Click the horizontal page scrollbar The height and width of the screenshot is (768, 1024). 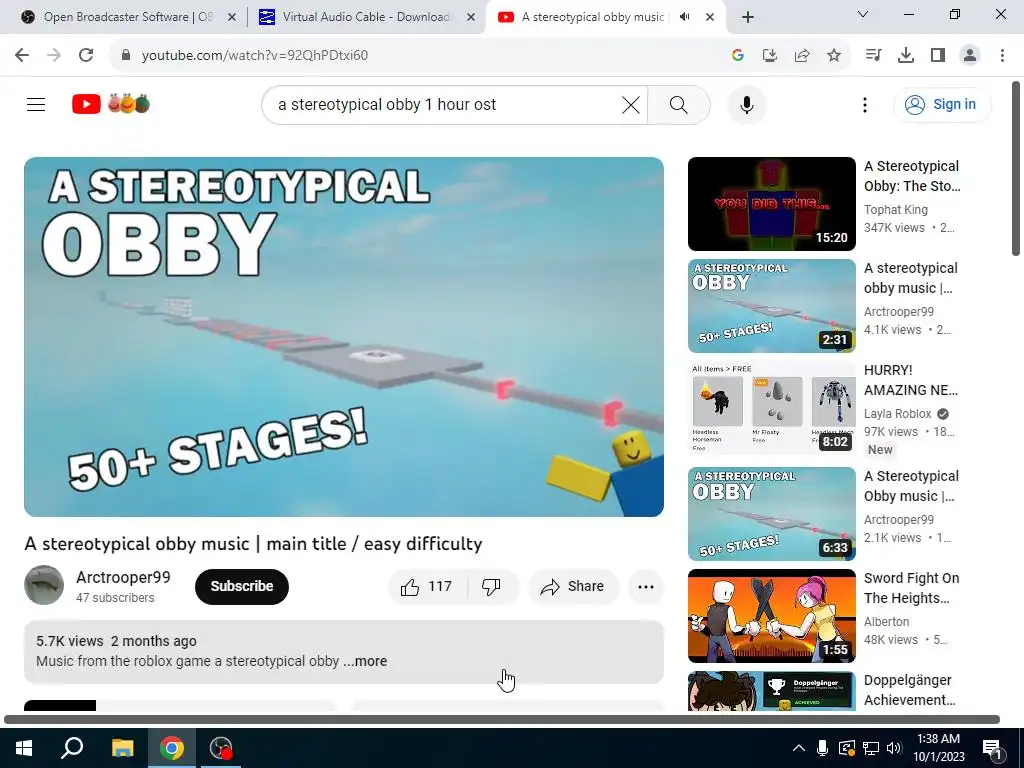tap(502, 720)
